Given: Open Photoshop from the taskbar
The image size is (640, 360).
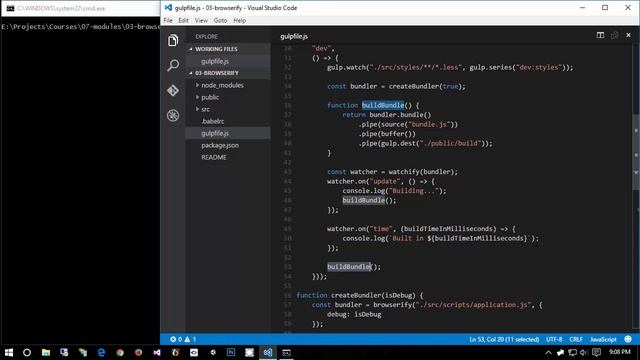Looking at the screenshot, I should tap(231, 352).
